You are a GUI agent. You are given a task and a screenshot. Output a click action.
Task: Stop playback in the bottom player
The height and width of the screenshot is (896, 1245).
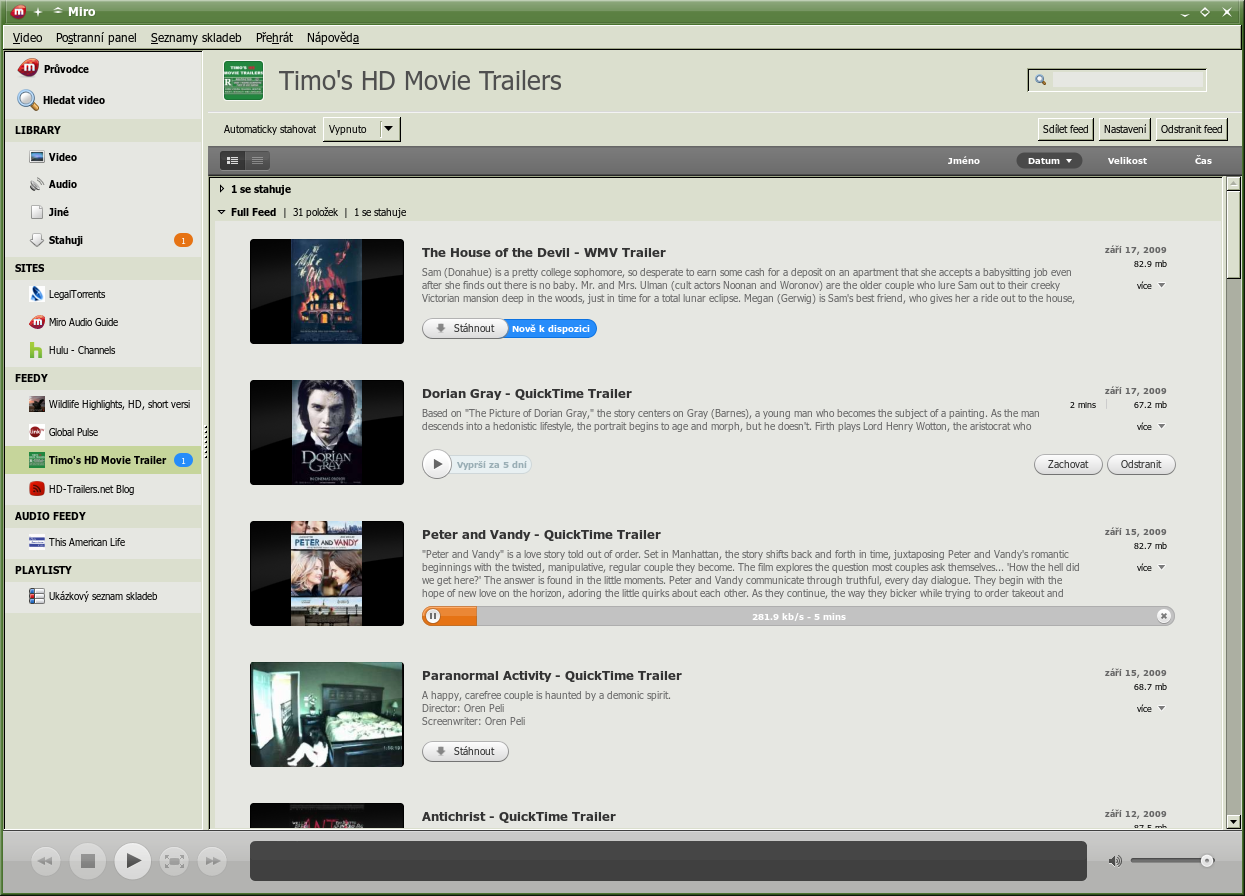click(88, 860)
